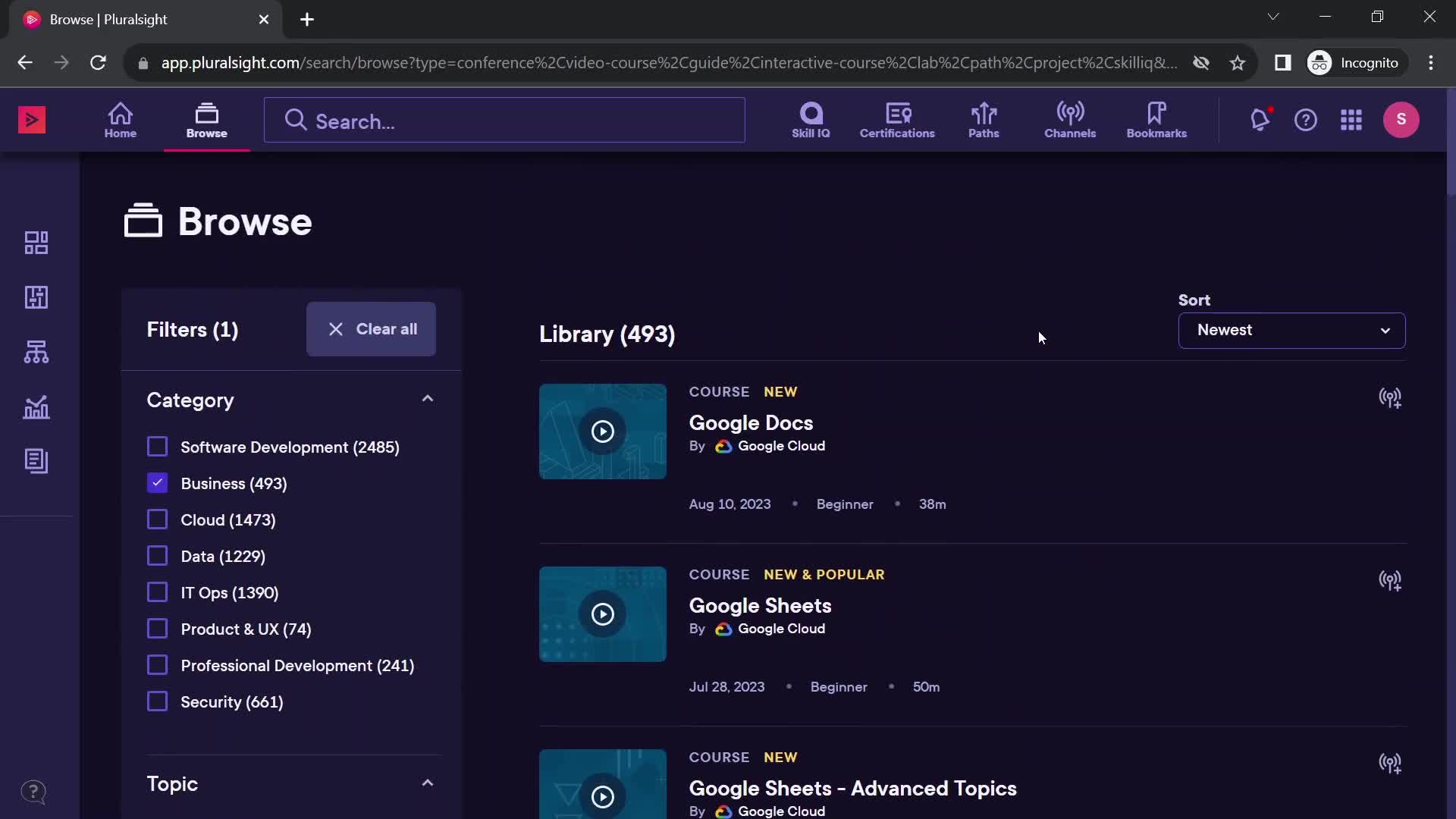Screen dimensions: 1456x819
Task: Check the Software Development category filter
Action: [x=157, y=447]
